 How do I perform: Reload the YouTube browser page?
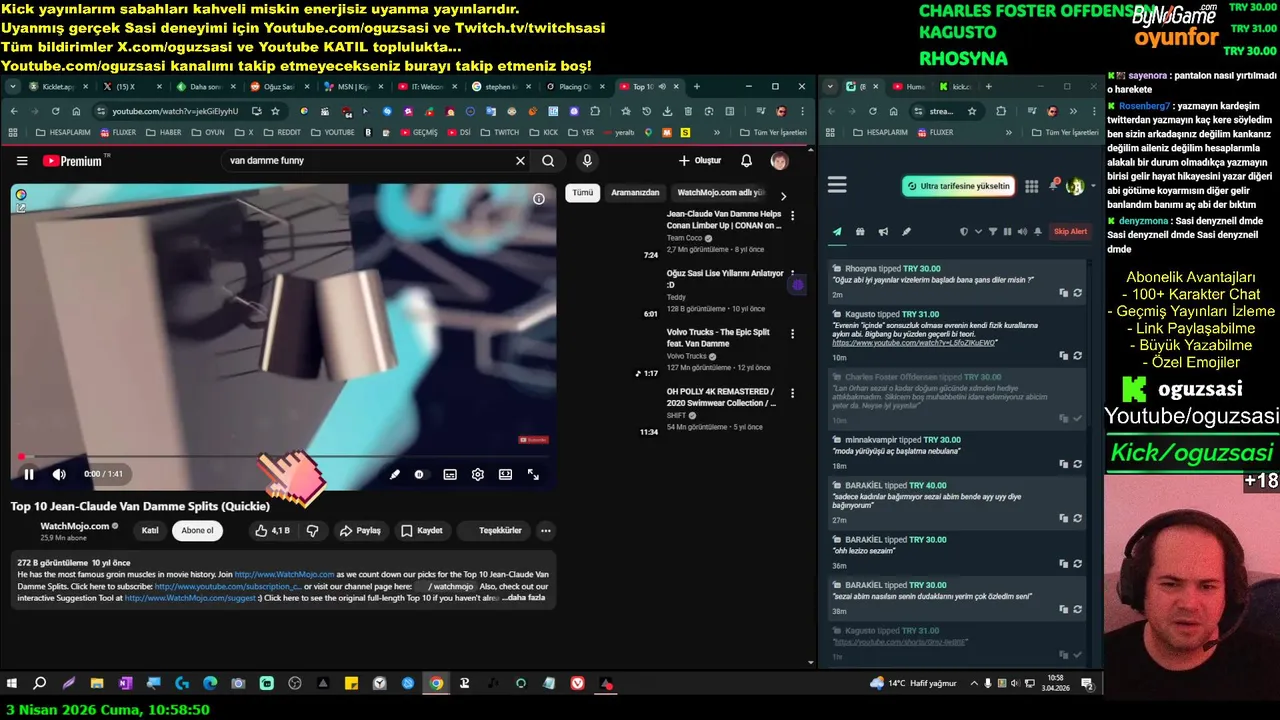55,111
